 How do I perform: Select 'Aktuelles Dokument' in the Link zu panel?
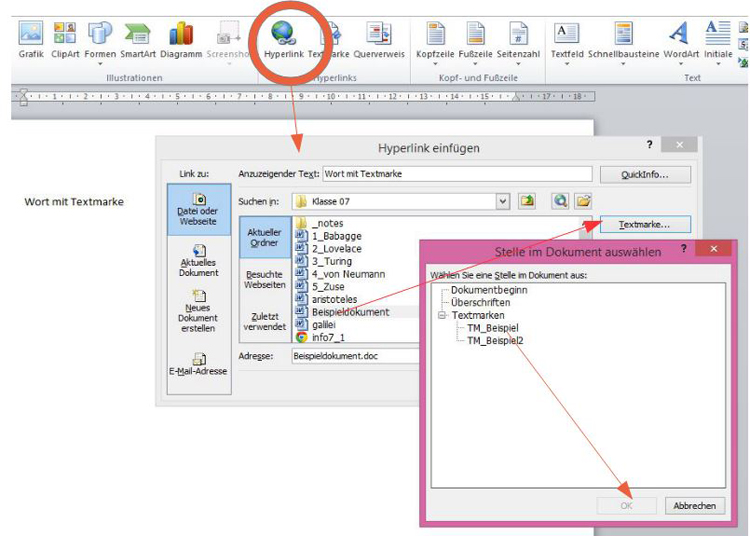click(x=199, y=260)
